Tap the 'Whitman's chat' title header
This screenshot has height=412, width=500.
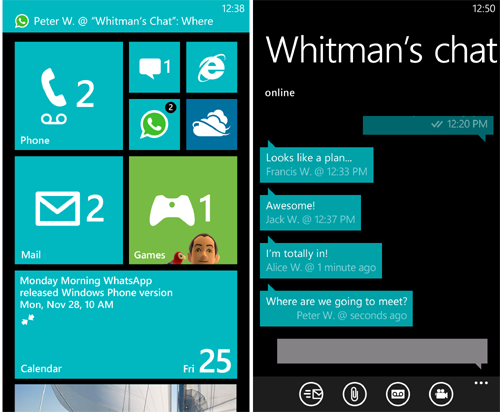381,50
